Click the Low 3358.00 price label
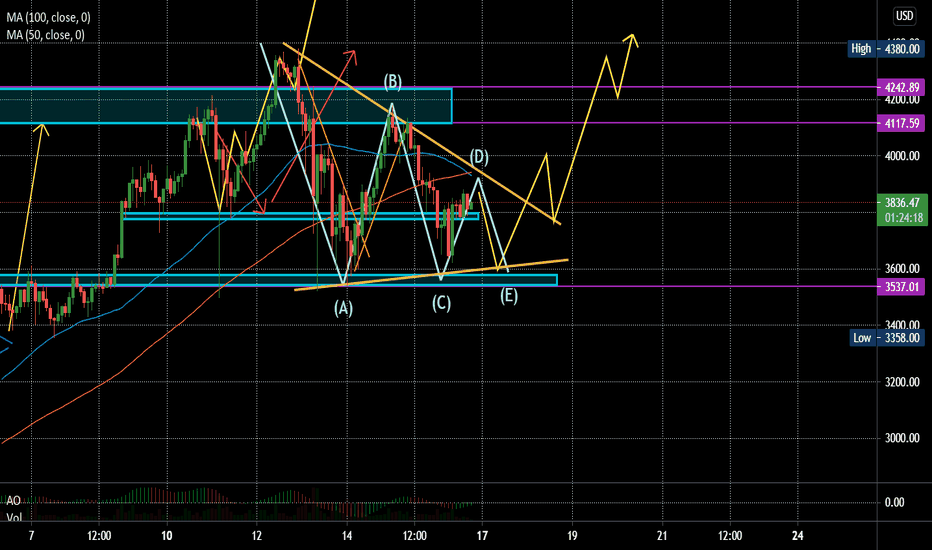 coord(886,338)
